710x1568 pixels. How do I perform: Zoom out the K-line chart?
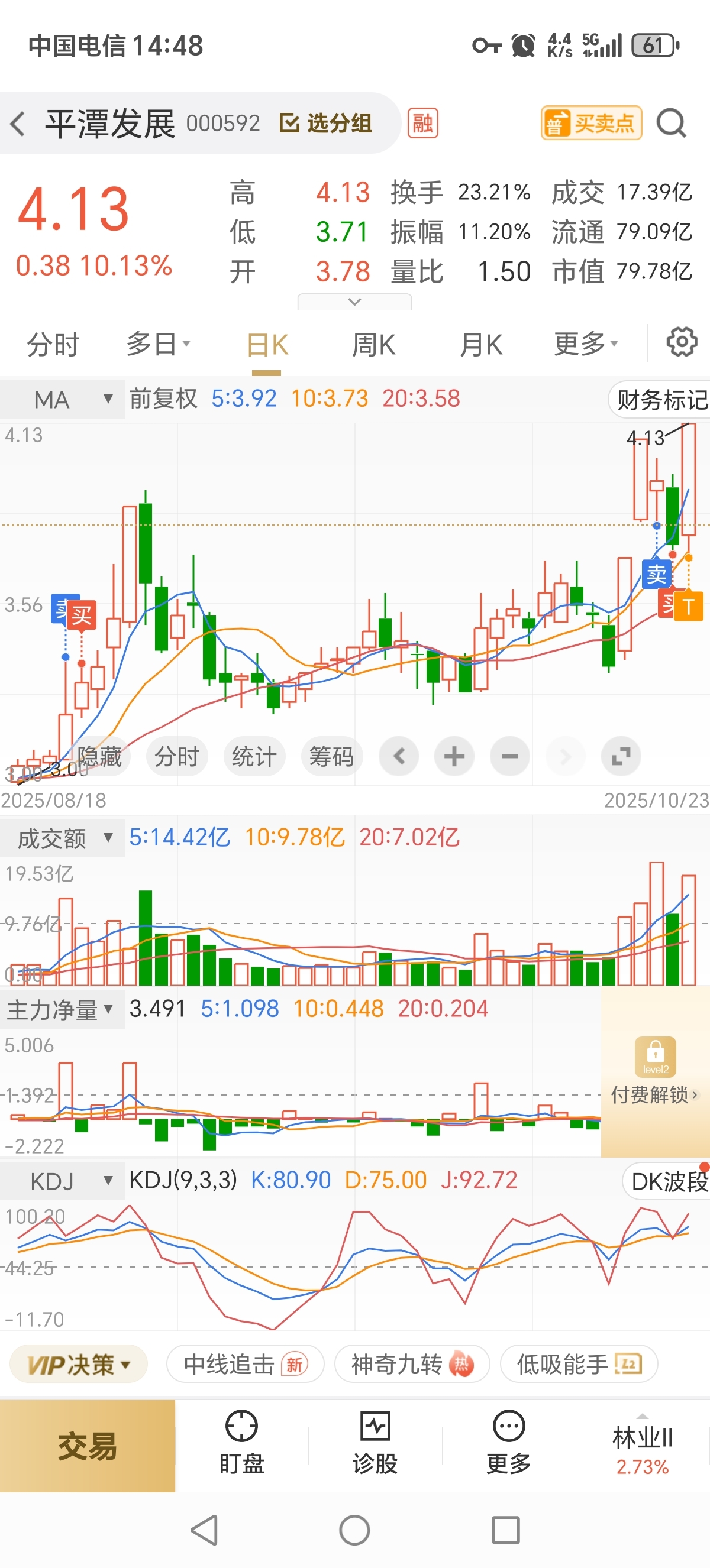pos(509,757)
